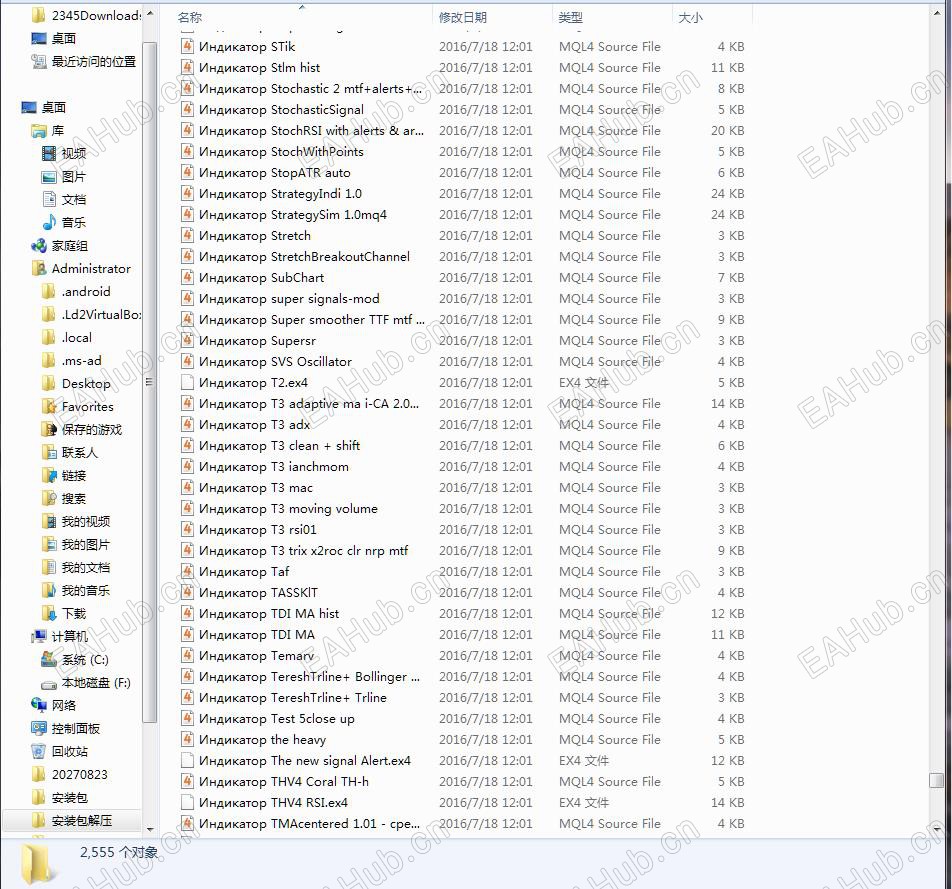This screenshot has width=952, height=889.
Task: Sort files by the 名称 column header
Action: pyautogui.click(x=189, y=18)
